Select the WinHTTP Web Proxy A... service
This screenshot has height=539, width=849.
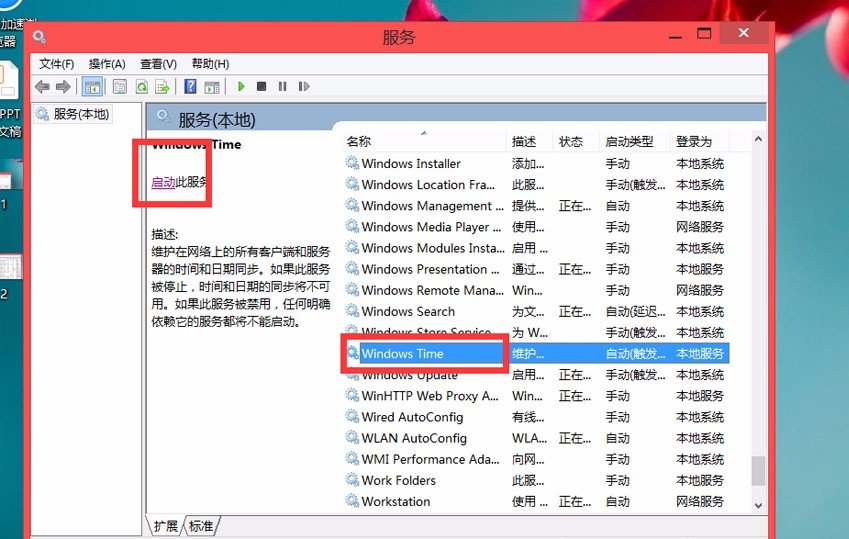pos(537,396)
